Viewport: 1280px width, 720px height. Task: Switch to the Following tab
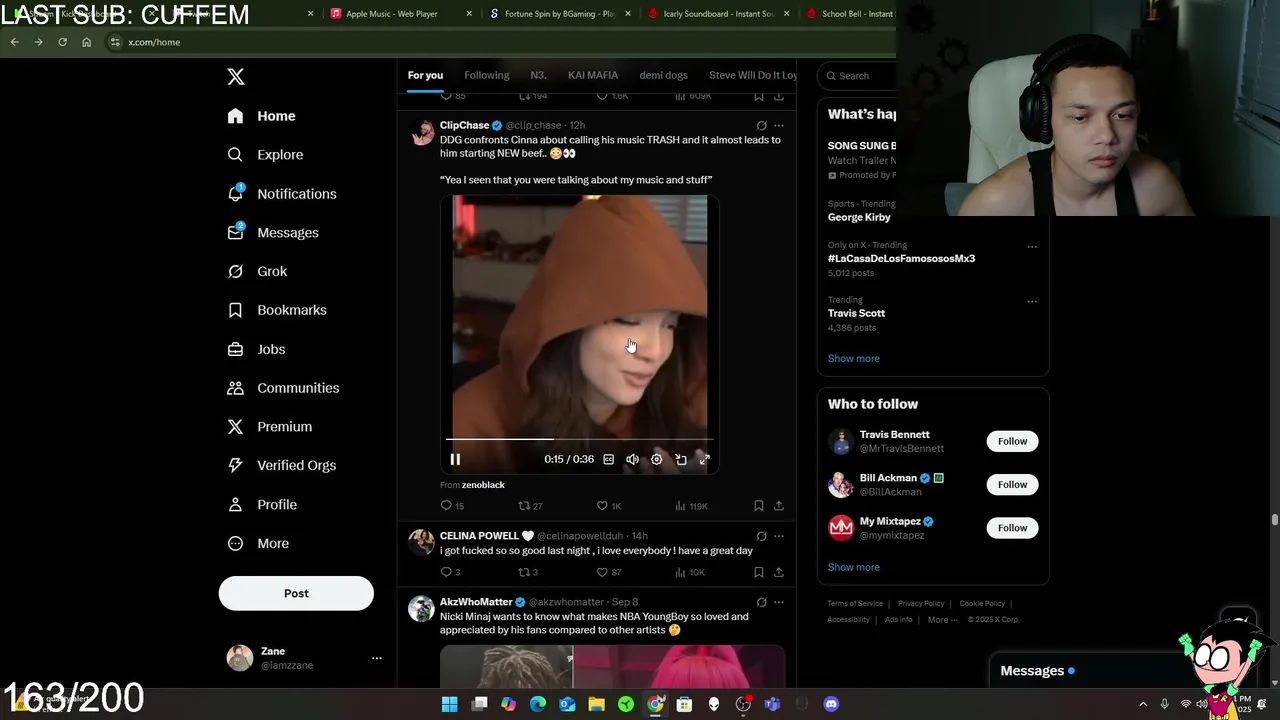[487, 75]
